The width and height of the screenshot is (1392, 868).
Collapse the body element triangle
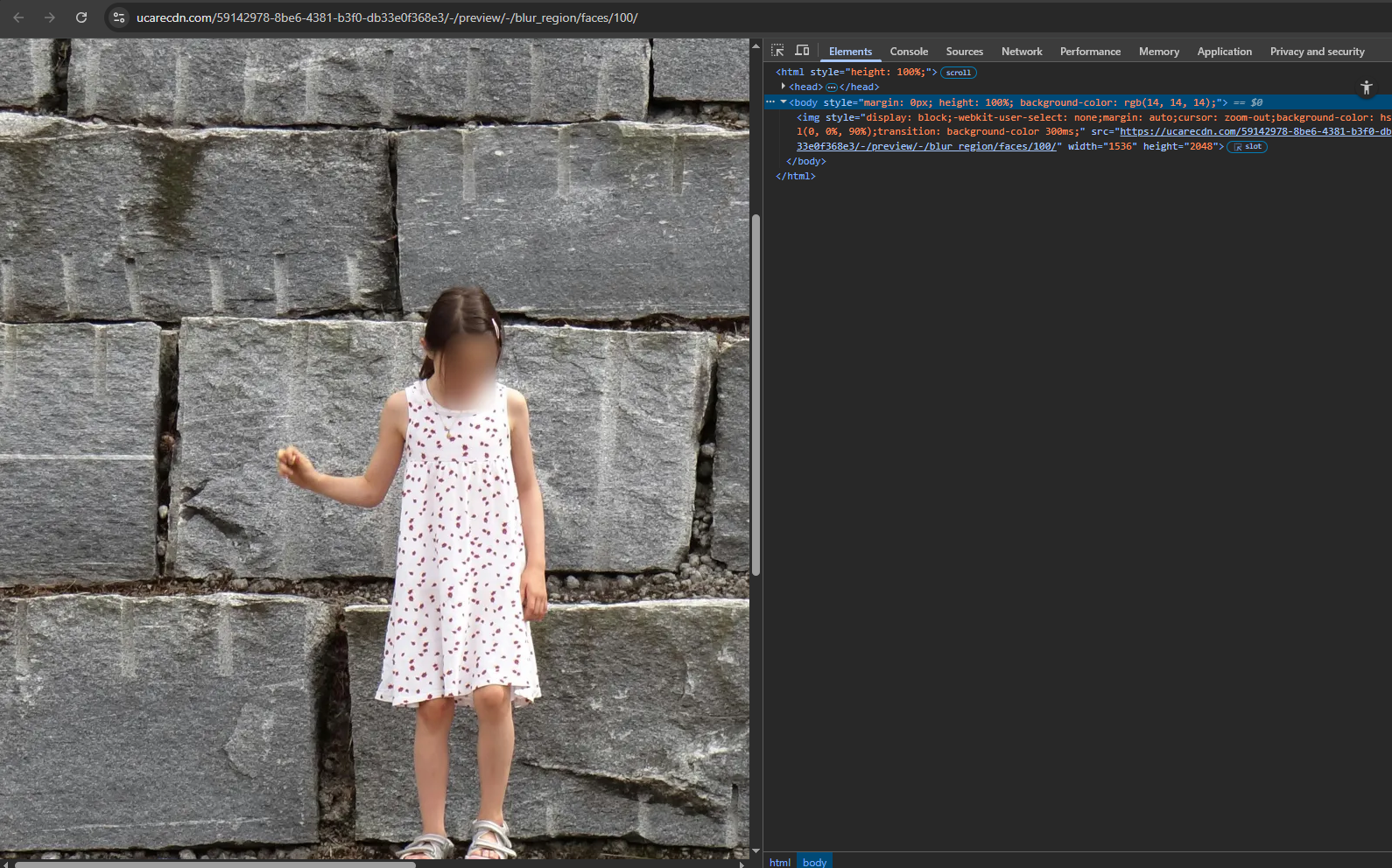click(784, 102)
